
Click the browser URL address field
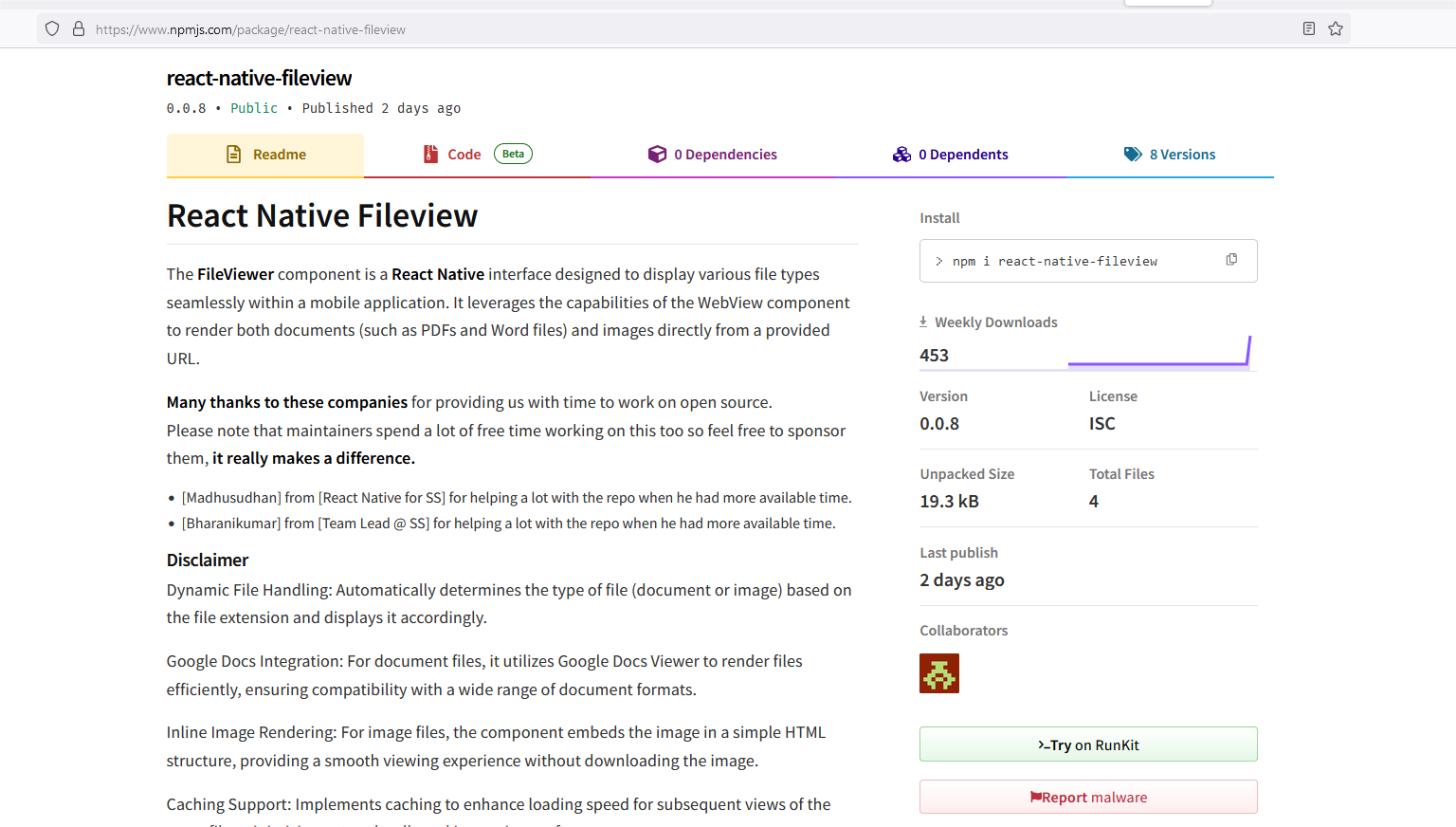point(664,29)
